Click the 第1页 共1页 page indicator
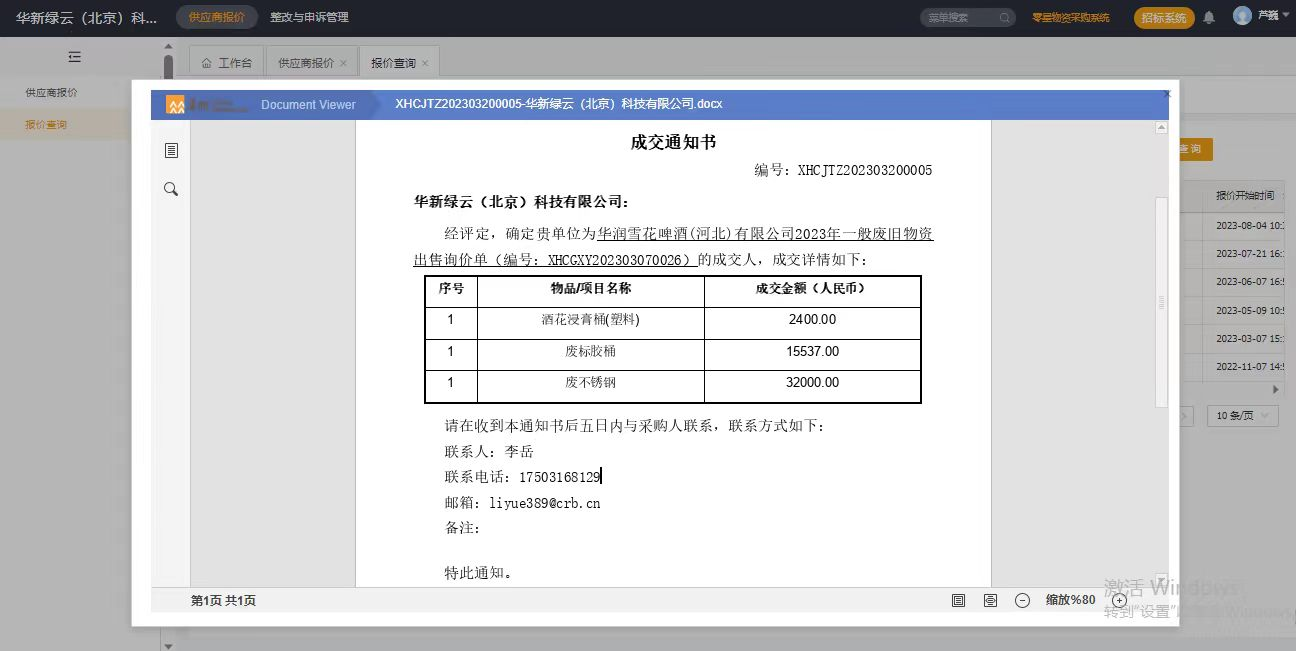The image size is (1296, 651). pos(223,600)
